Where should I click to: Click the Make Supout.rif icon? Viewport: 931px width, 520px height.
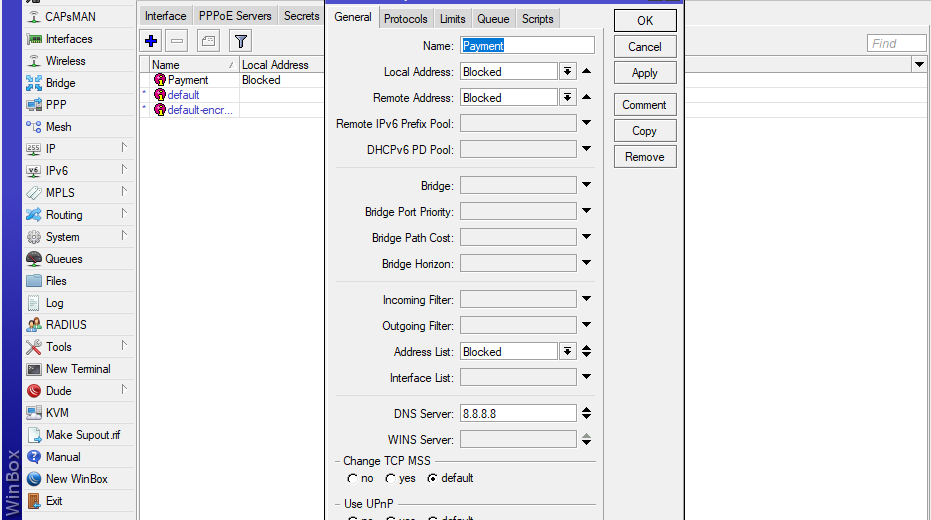coord(34,435)
